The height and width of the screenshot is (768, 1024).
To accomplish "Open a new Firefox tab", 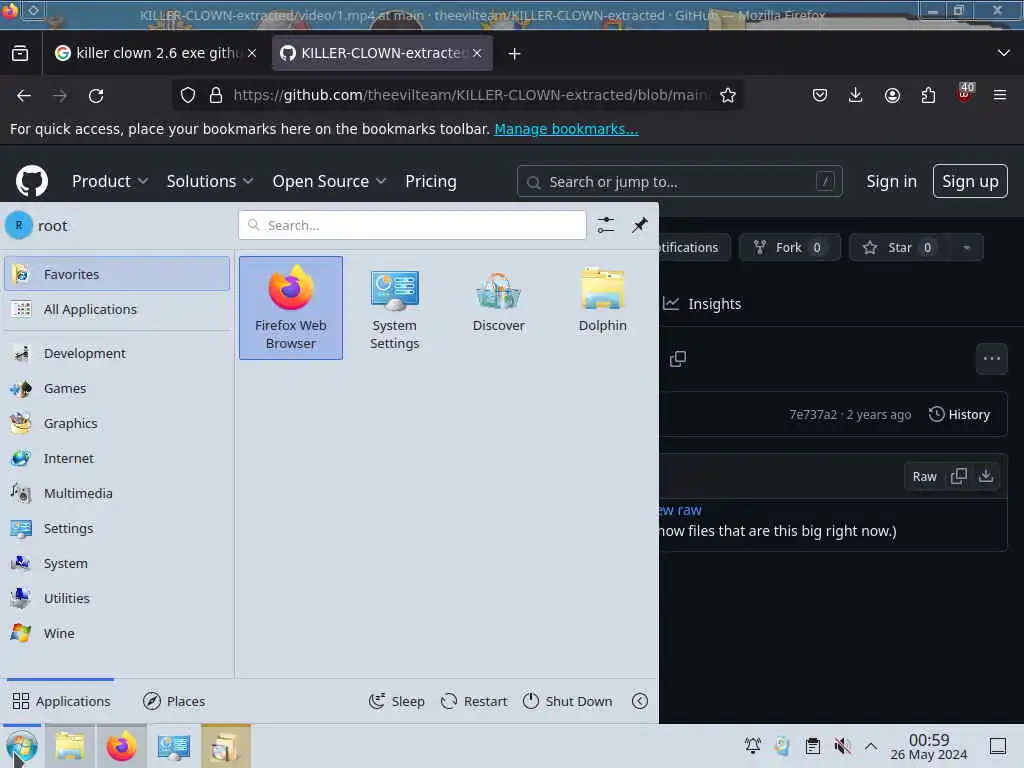I will pyautogui.click(x=514, y=54).
